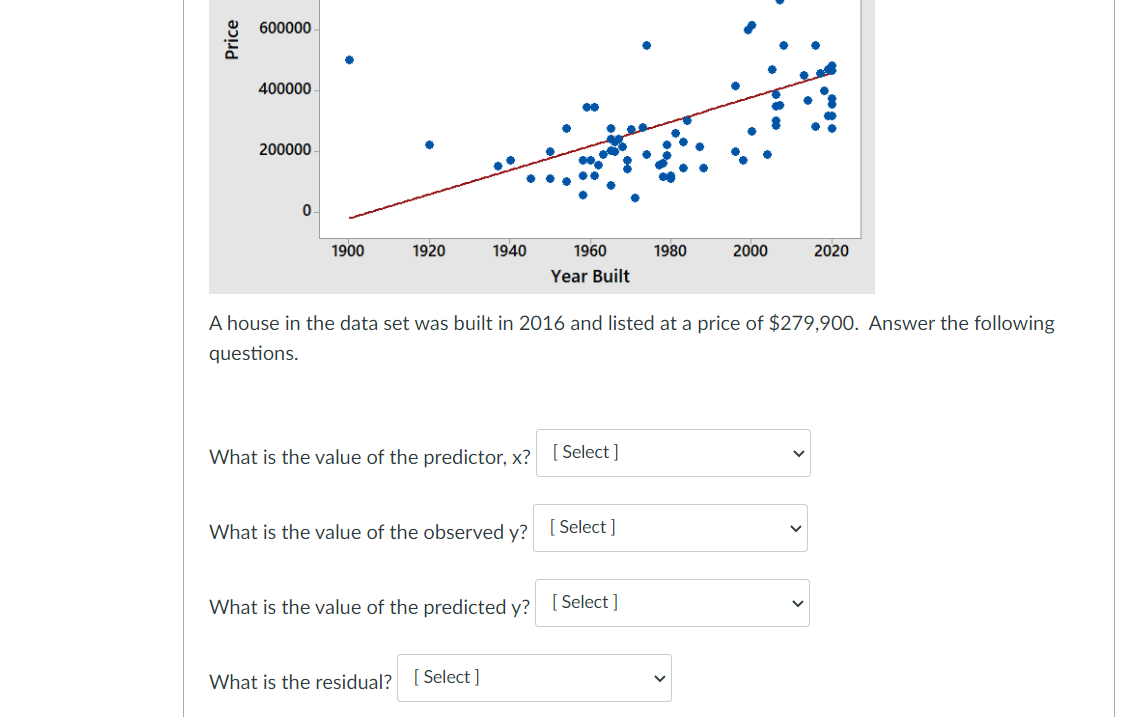Click the chevron on the residual dropdown

pyautogui.click(x=658, y=677)
